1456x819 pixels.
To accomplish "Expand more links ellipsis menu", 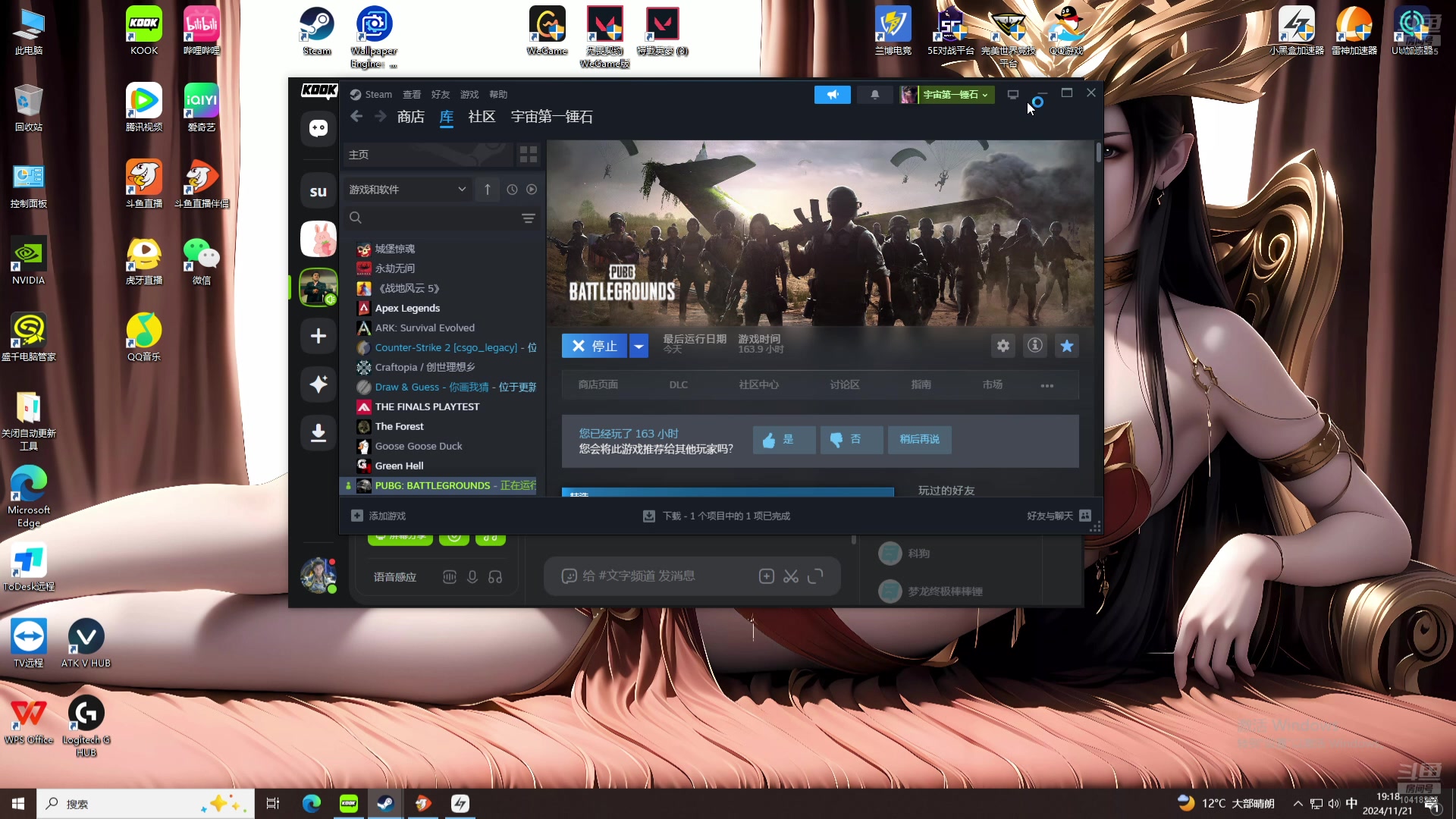I will pos(1047,385).
